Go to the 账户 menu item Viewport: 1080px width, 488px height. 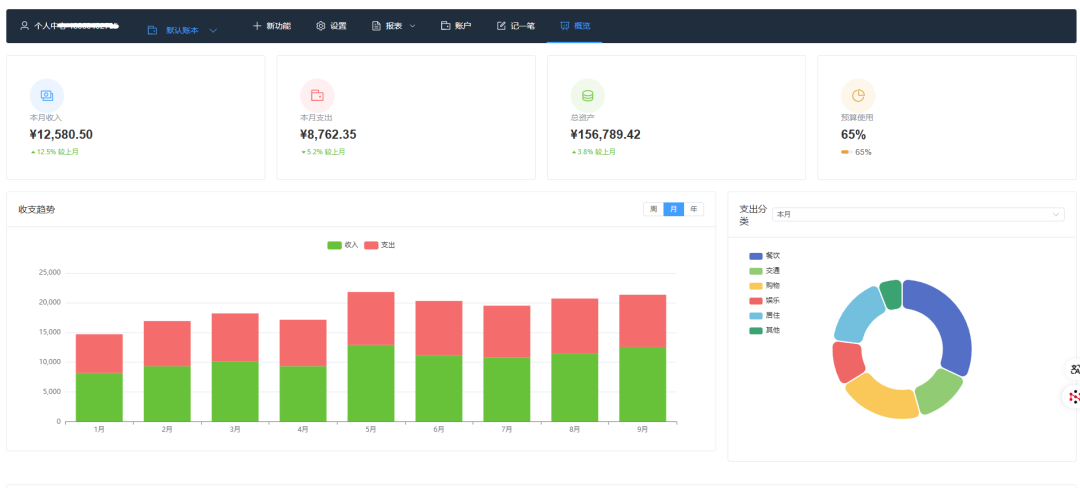pos(456,26)
